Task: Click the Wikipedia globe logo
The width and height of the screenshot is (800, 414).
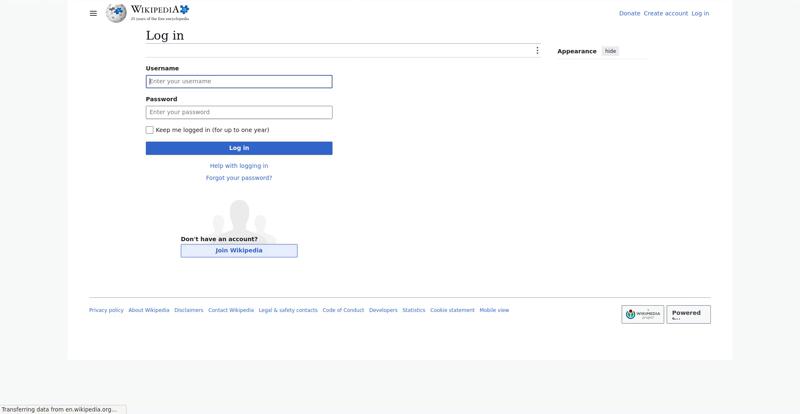Action: click(x=116, y=13)
